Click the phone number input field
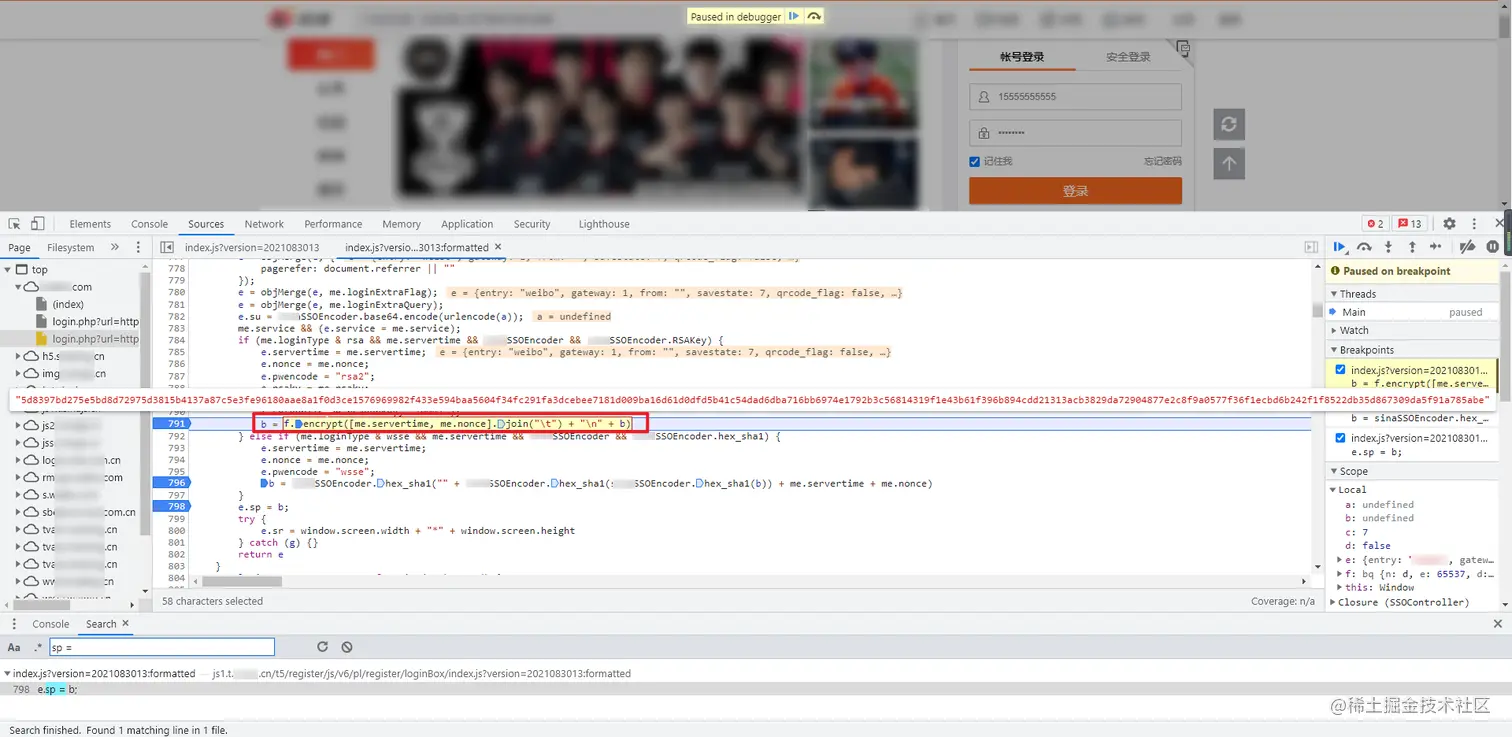This screenshot has width=1512, height=737. click(1075, 97)
